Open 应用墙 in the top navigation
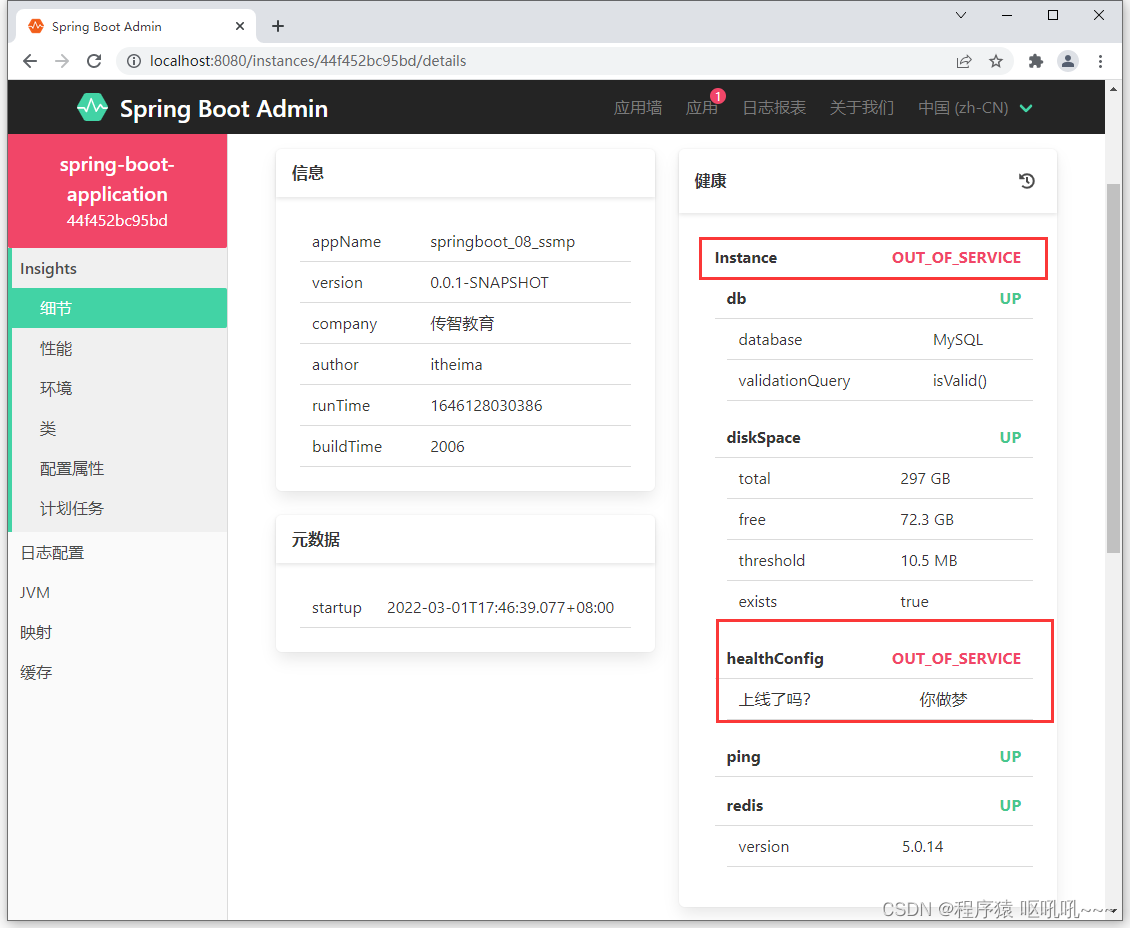This screenshot has height=928, width=1130. tap(638, 107)
